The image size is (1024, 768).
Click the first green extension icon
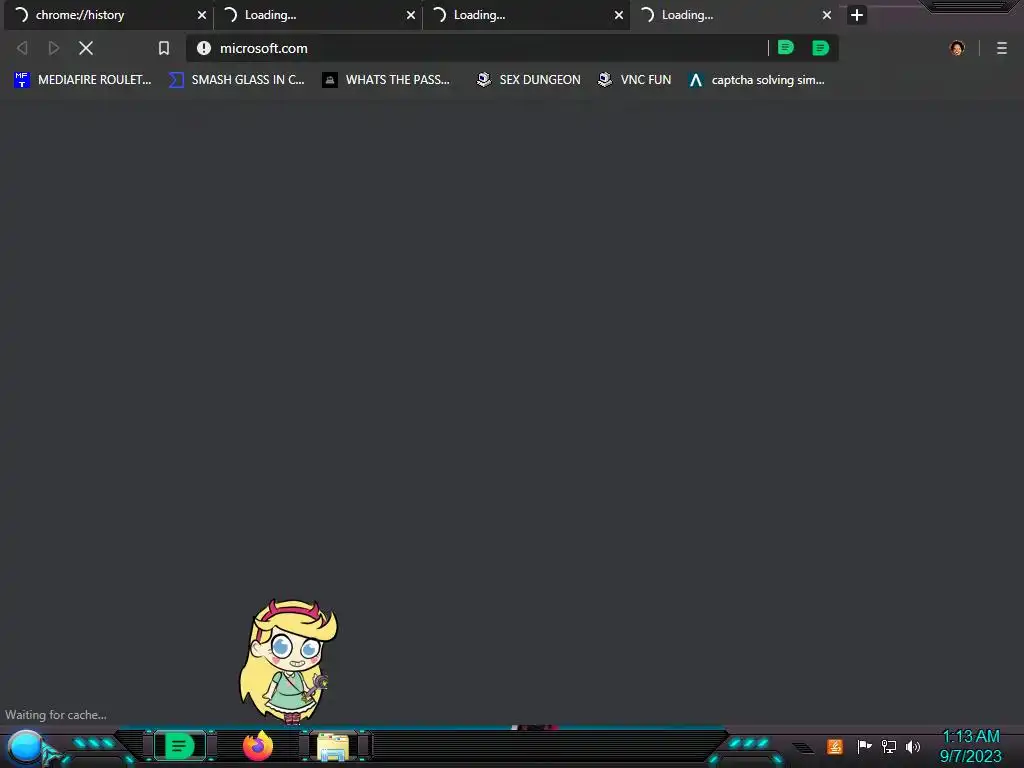786,48
